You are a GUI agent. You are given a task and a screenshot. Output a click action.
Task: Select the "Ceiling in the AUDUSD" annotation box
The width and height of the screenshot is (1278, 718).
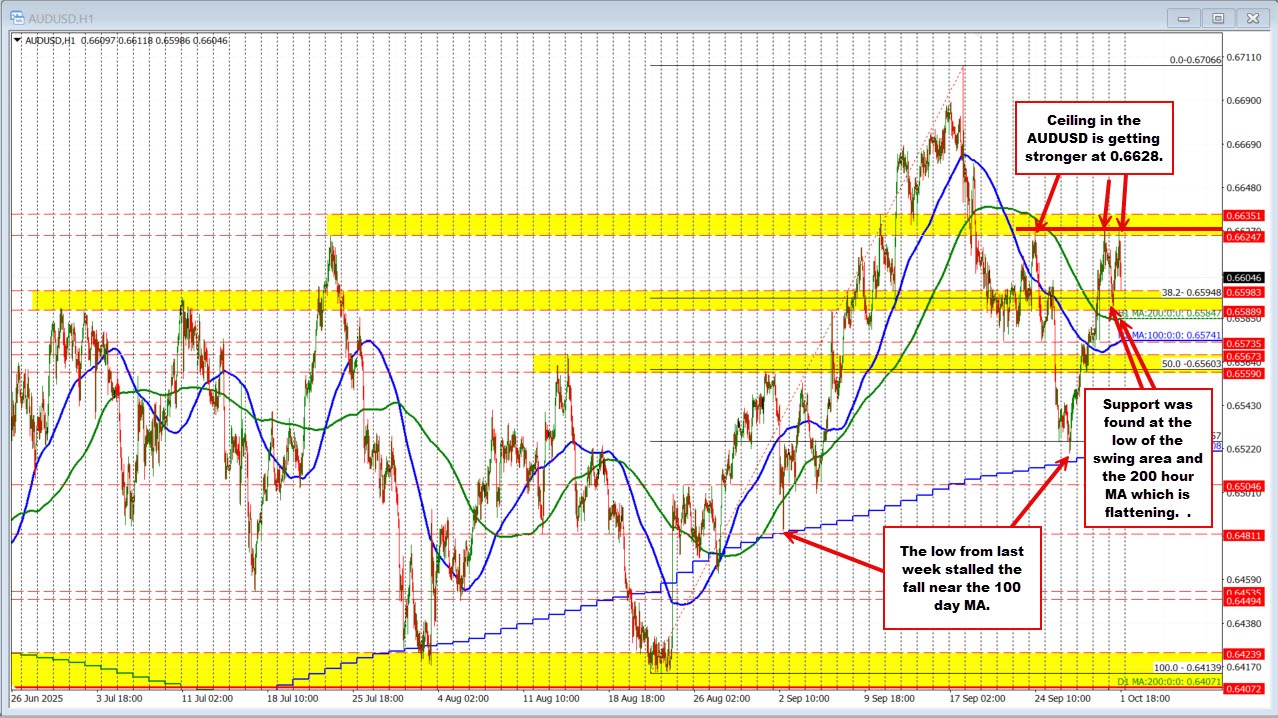coord(1095,138)
